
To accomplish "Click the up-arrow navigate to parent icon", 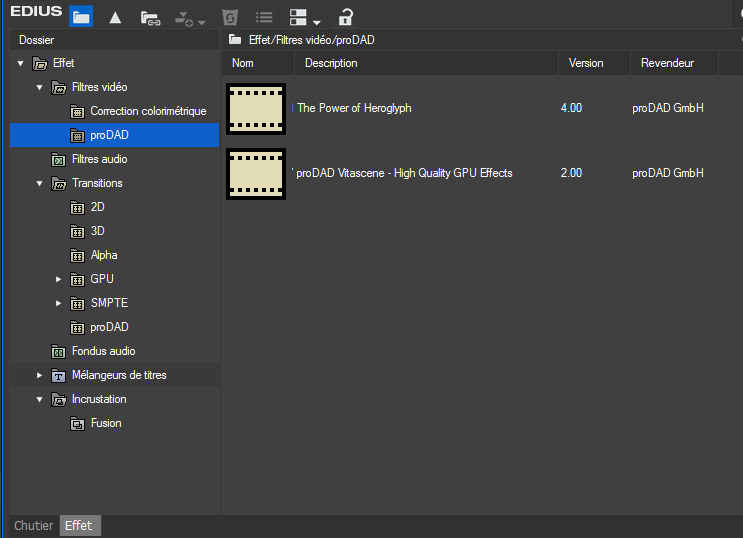I will pyautogui.click(x=115, y=18).
